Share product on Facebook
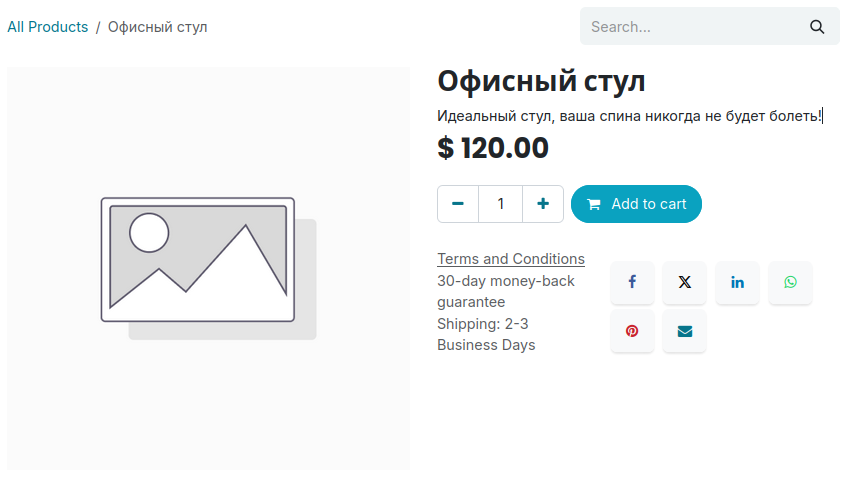Viewport: 848px width, 479px height. click(632, 283)
